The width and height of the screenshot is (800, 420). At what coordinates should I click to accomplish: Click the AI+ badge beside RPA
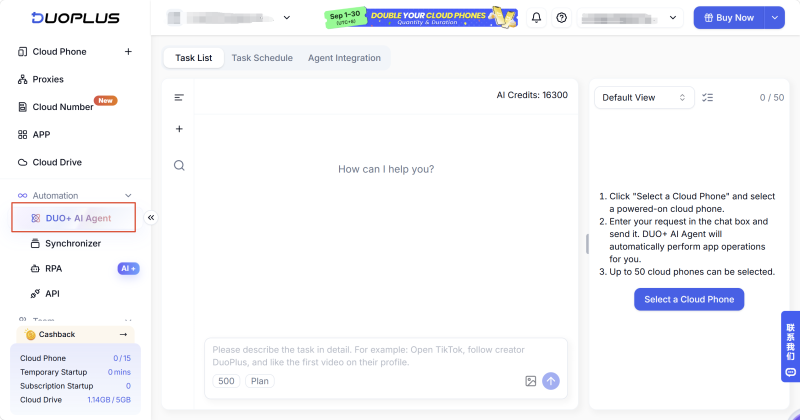pos(128,268)
